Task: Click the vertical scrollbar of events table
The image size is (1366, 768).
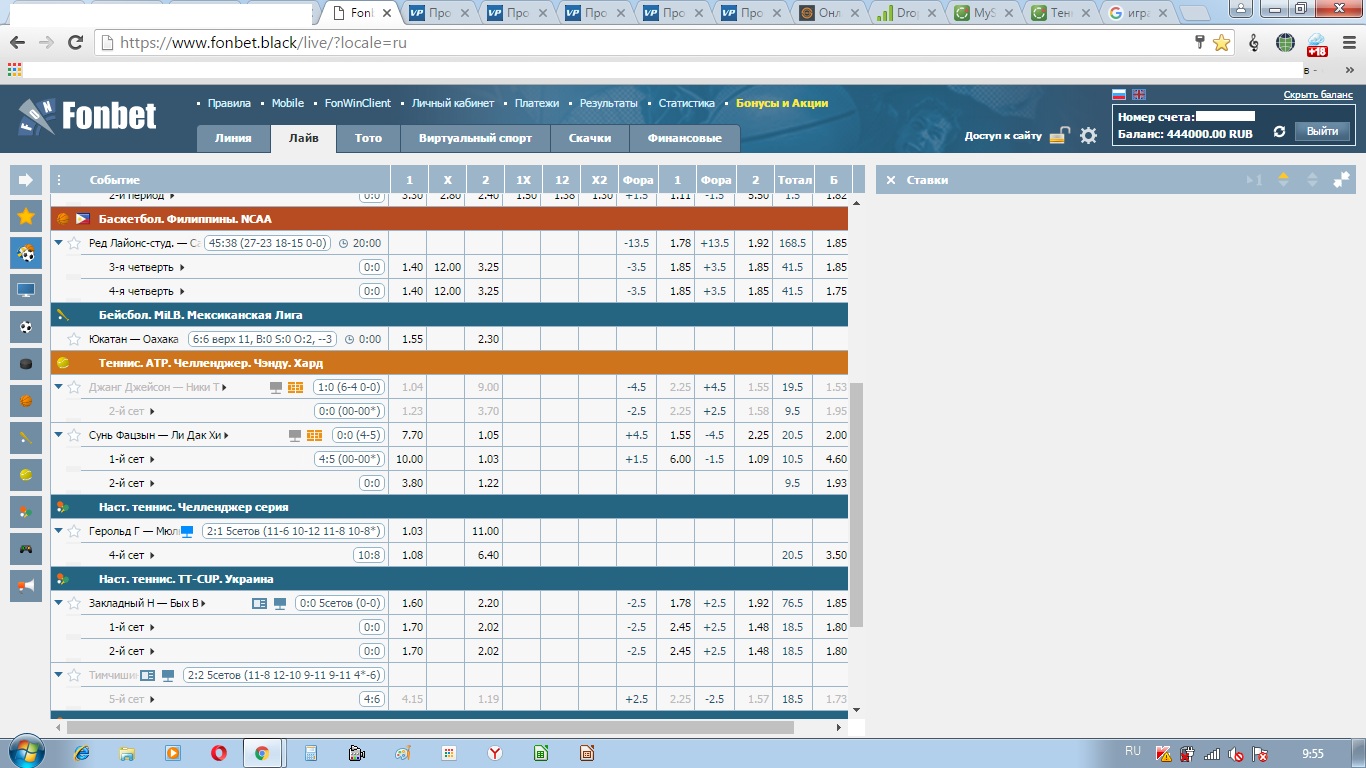Action: [x=856, y=504]
